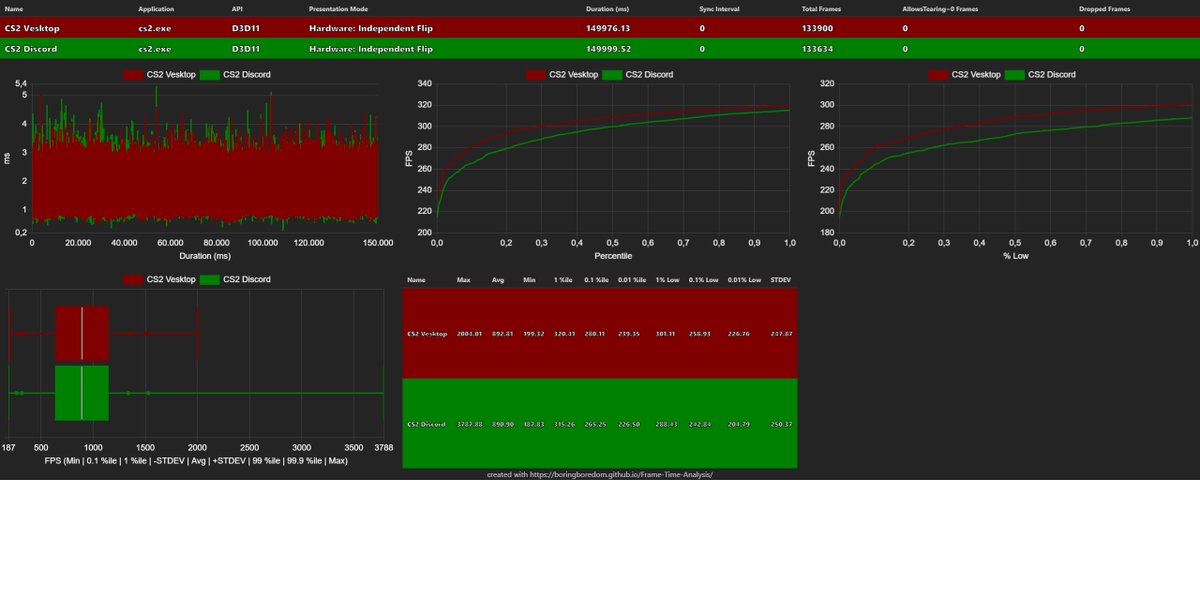Click the Avg header in stats table

(x=498, y=280)
